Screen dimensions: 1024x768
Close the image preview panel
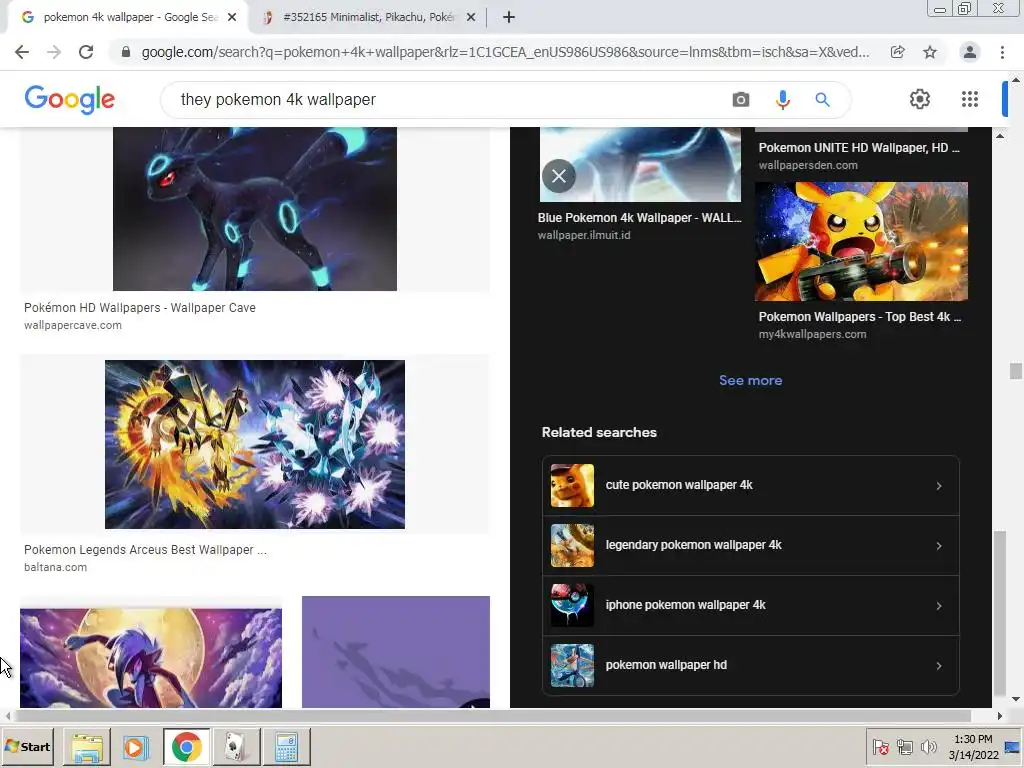click(x=558, y=176)
